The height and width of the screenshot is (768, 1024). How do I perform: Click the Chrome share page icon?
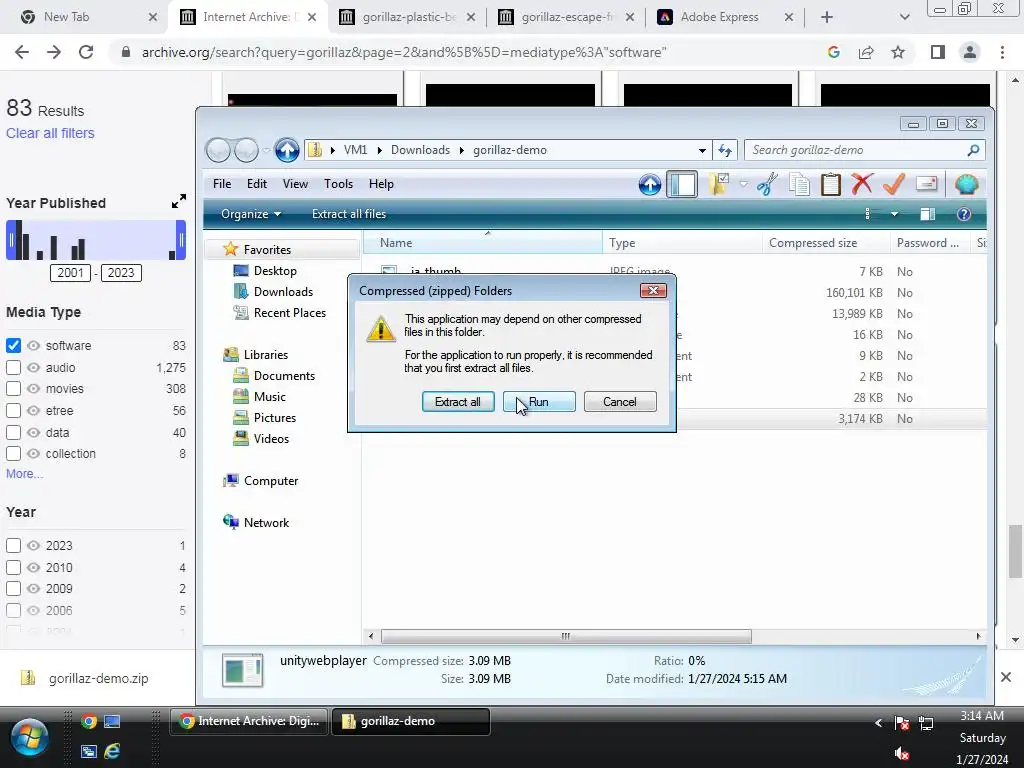[x=866, y=52]
